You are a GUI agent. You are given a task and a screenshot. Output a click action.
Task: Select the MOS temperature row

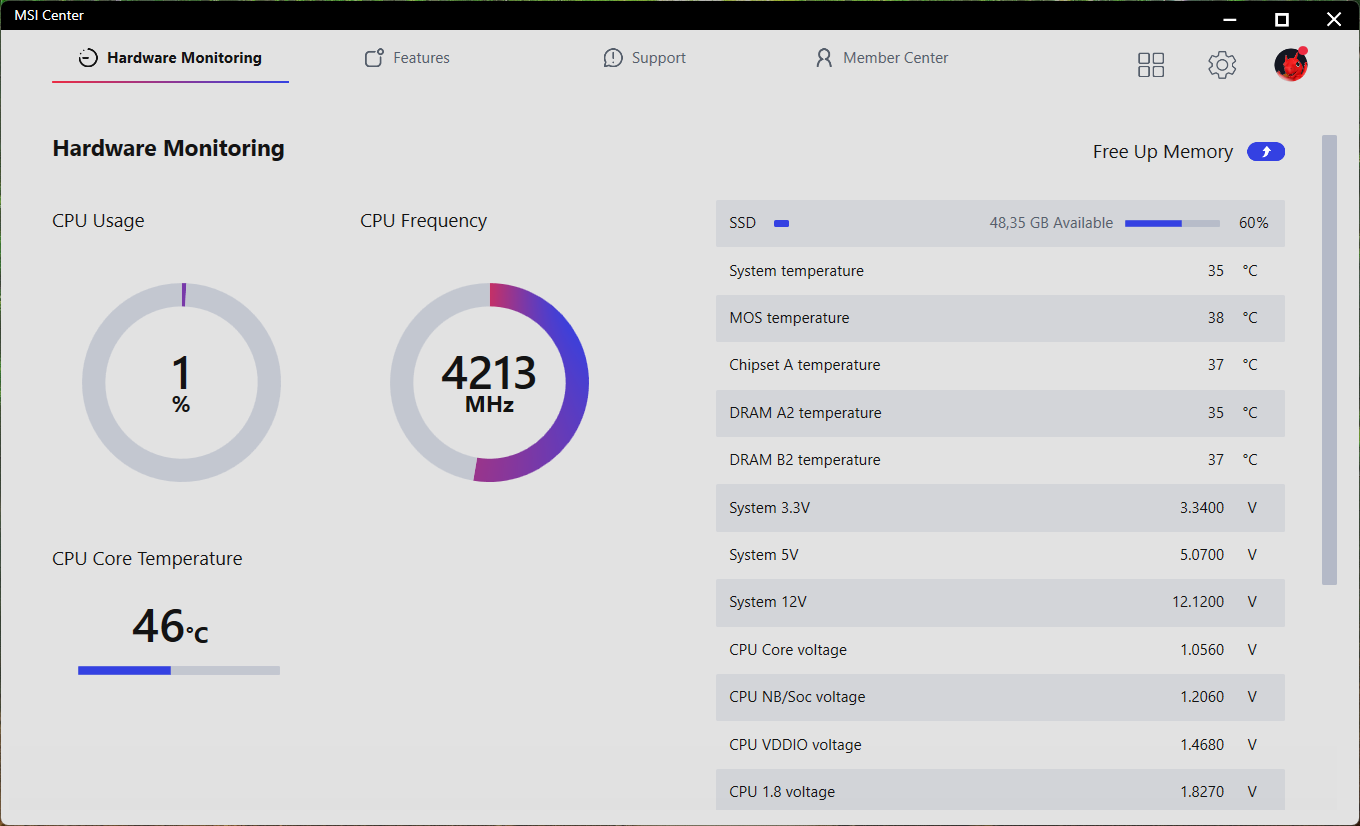coord(1000,318)
